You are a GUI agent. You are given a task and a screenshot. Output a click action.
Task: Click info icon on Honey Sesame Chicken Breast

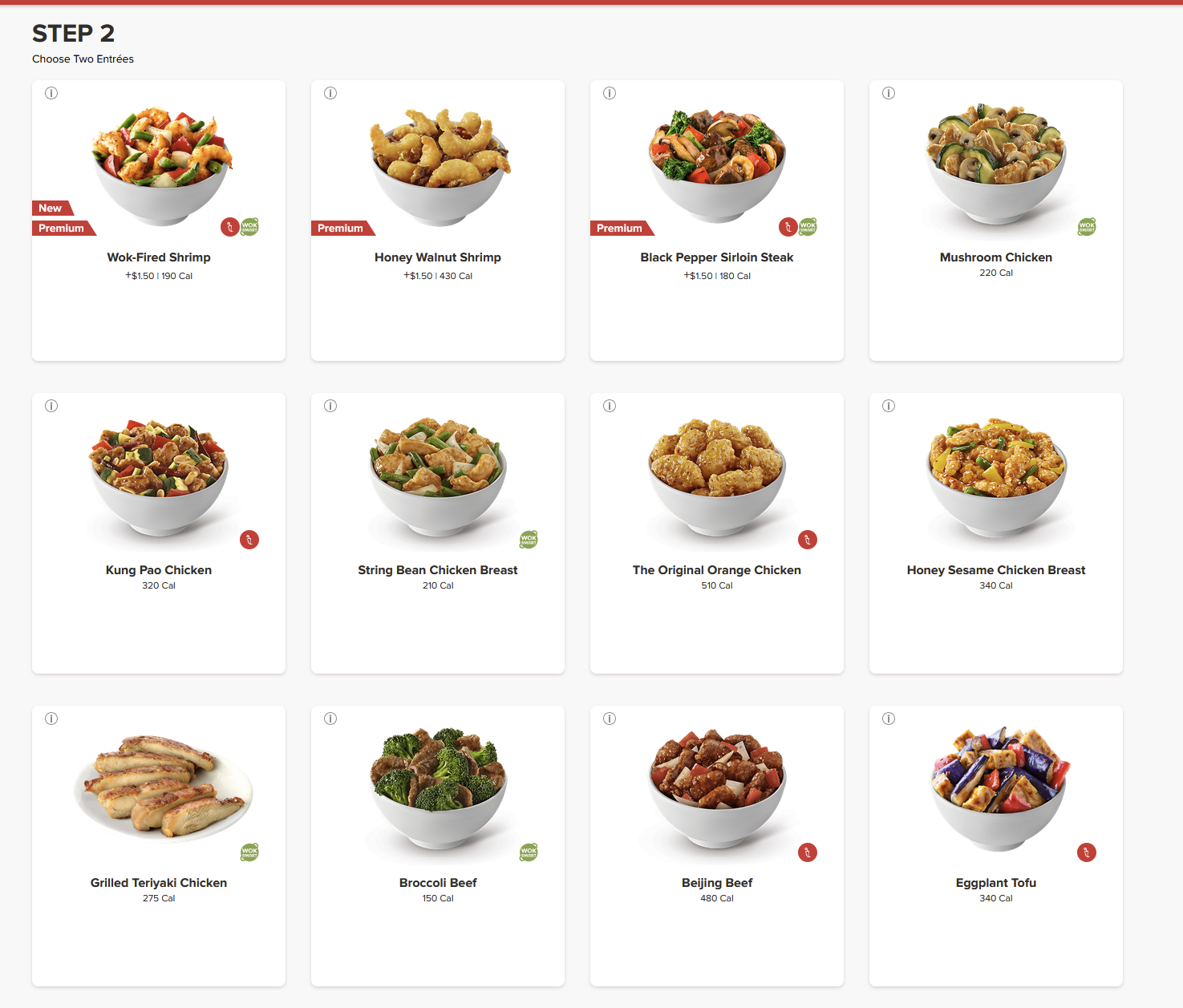(x=889, y=406)
